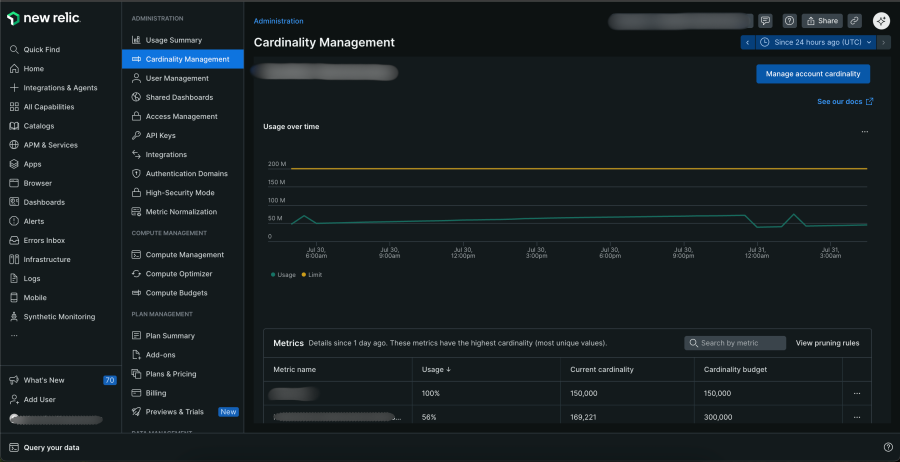The image size is (900, 462).
Task: Open help question mark in header
Action: tap(790, 21)
